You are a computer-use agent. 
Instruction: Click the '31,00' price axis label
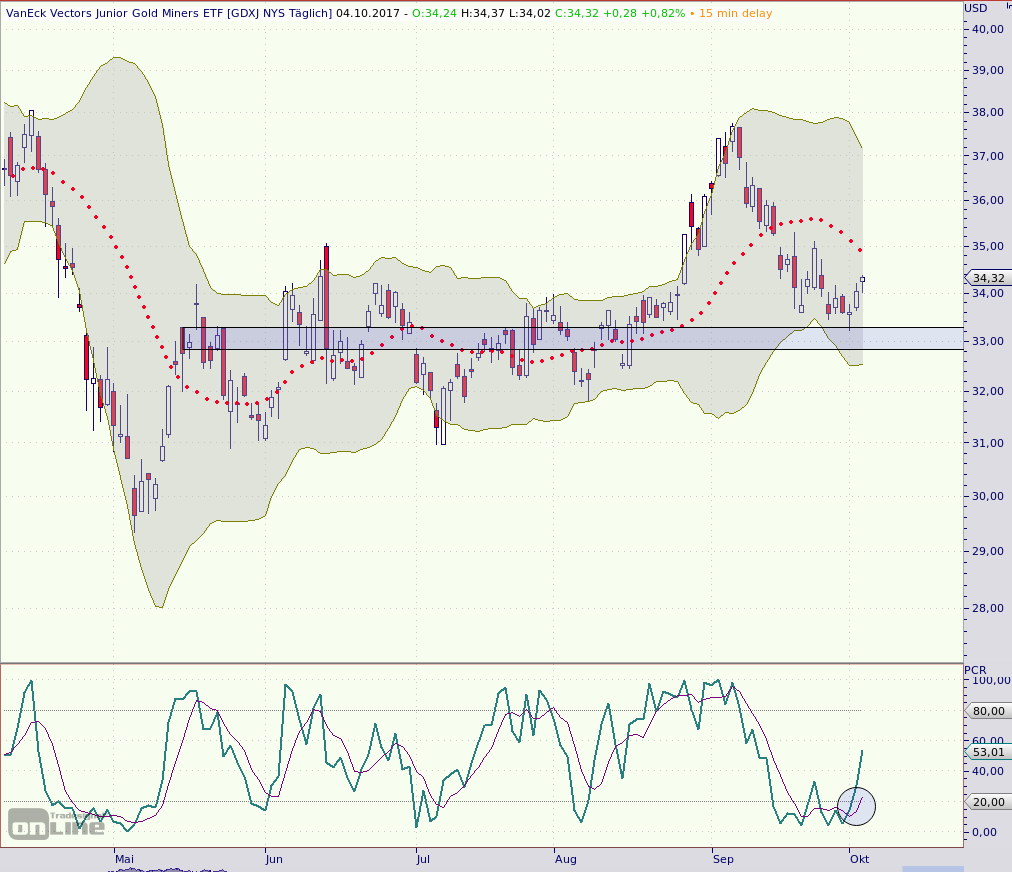click(987, 443)
